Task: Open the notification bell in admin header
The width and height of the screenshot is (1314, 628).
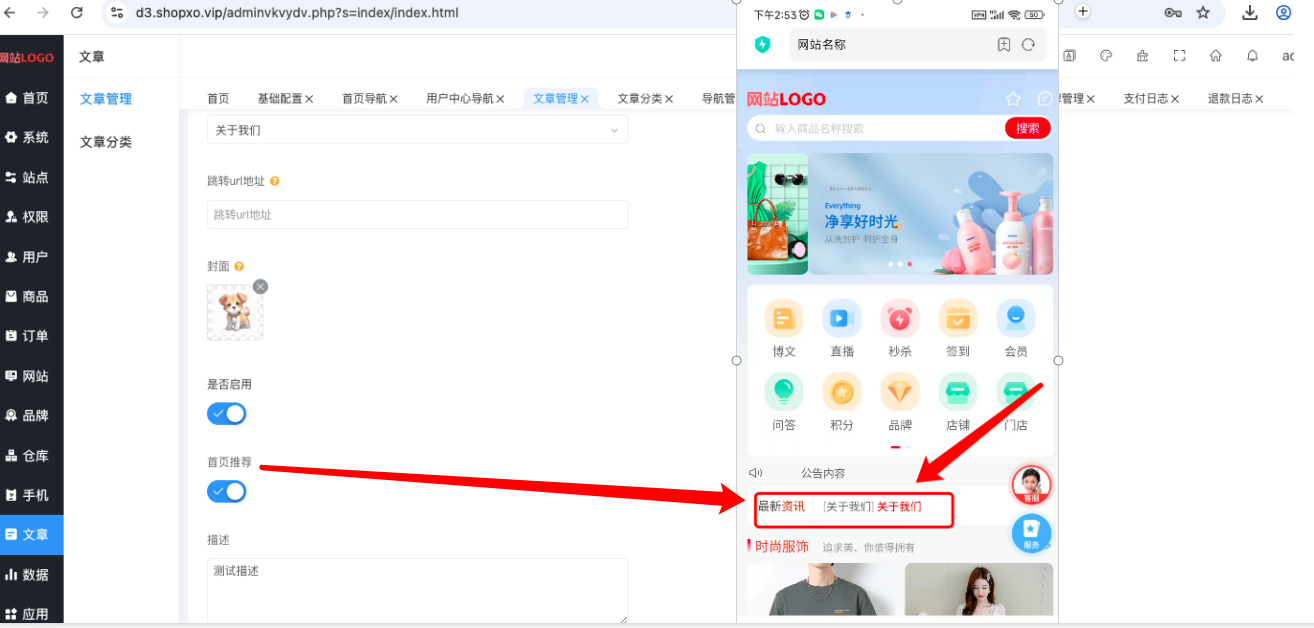Action: point(1252,56)
